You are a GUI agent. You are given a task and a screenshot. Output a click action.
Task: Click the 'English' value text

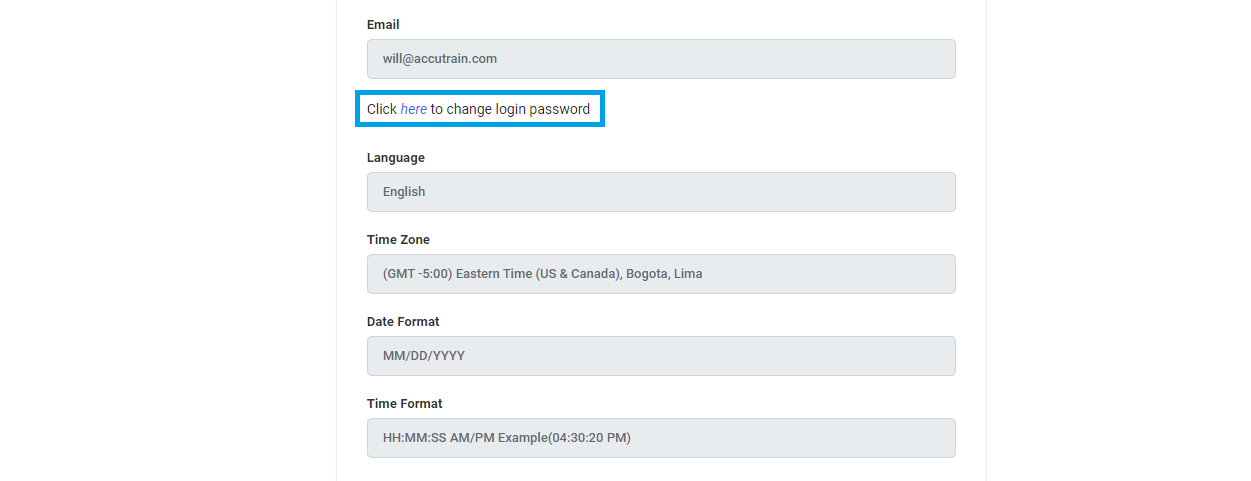(x=404, y=192)
